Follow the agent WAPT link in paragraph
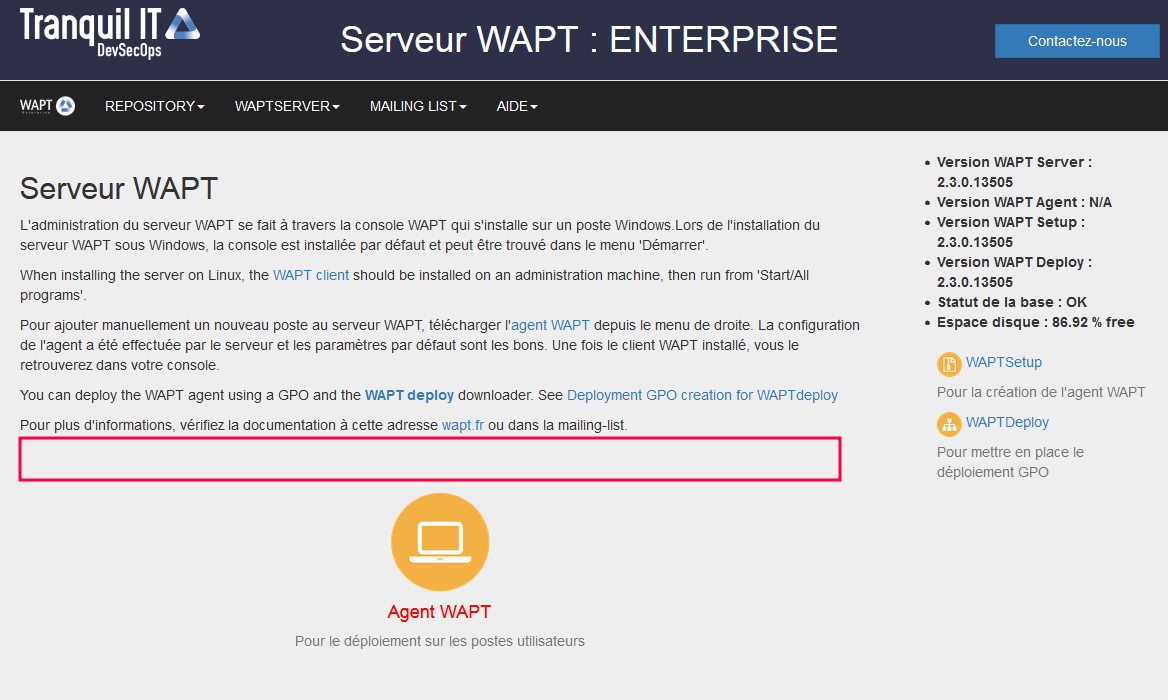 550,325
